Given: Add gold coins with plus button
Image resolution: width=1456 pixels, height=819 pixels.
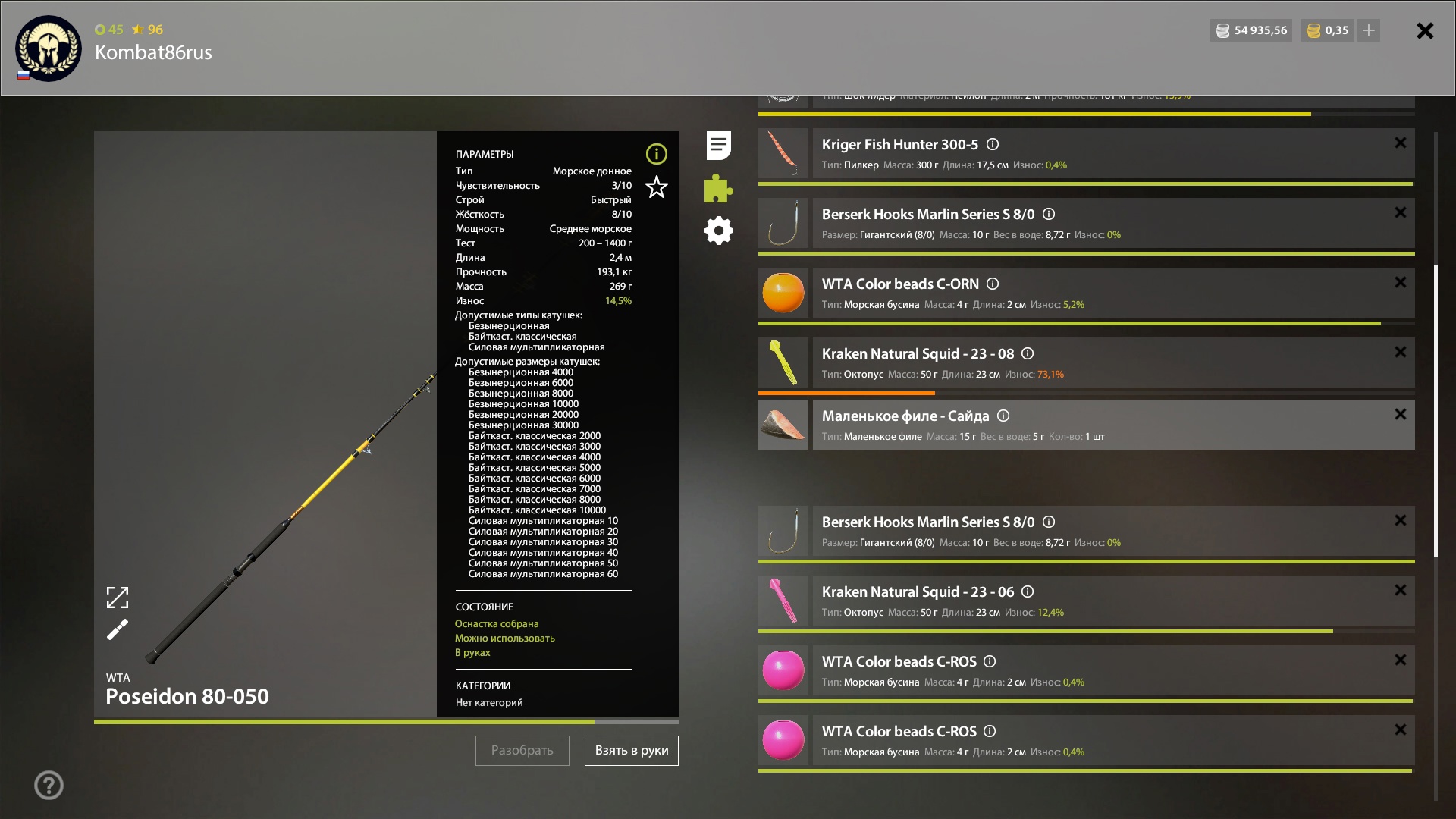Looking at the screenshot, I should (x=1368, y=30).
